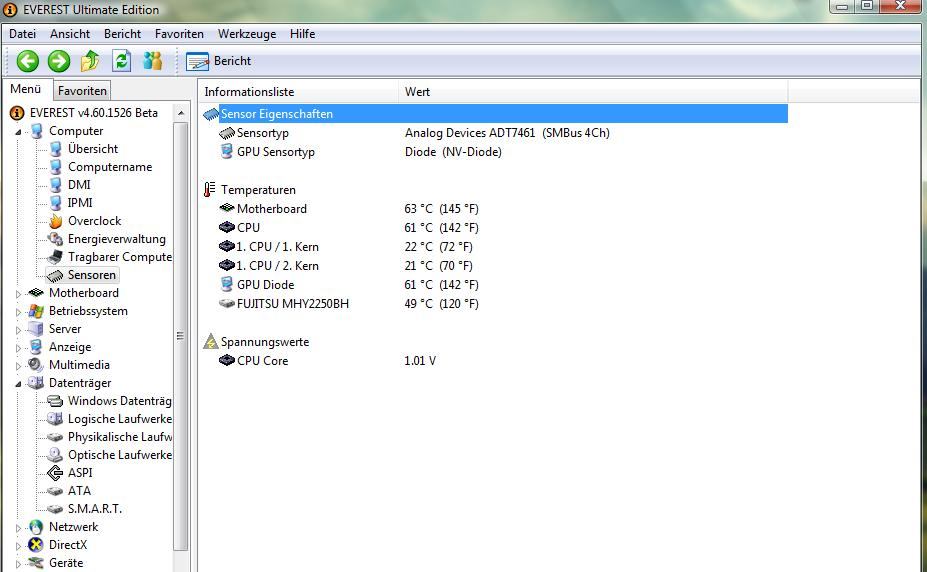Click the Optische Laufwerke disc icon
The image size is (927, 572).
tap(55, 455)
